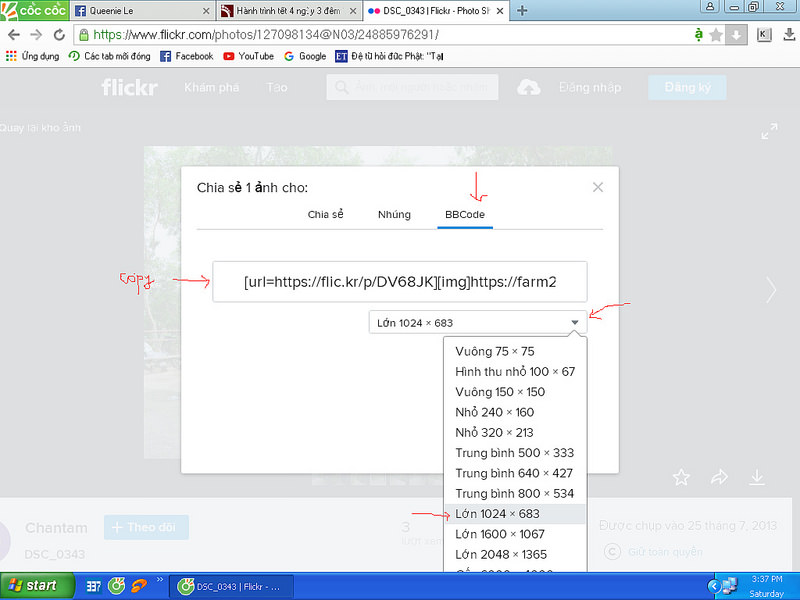Click the flickr logo
The width and height of the screenshot is (800, 600).
pos(130,87)
